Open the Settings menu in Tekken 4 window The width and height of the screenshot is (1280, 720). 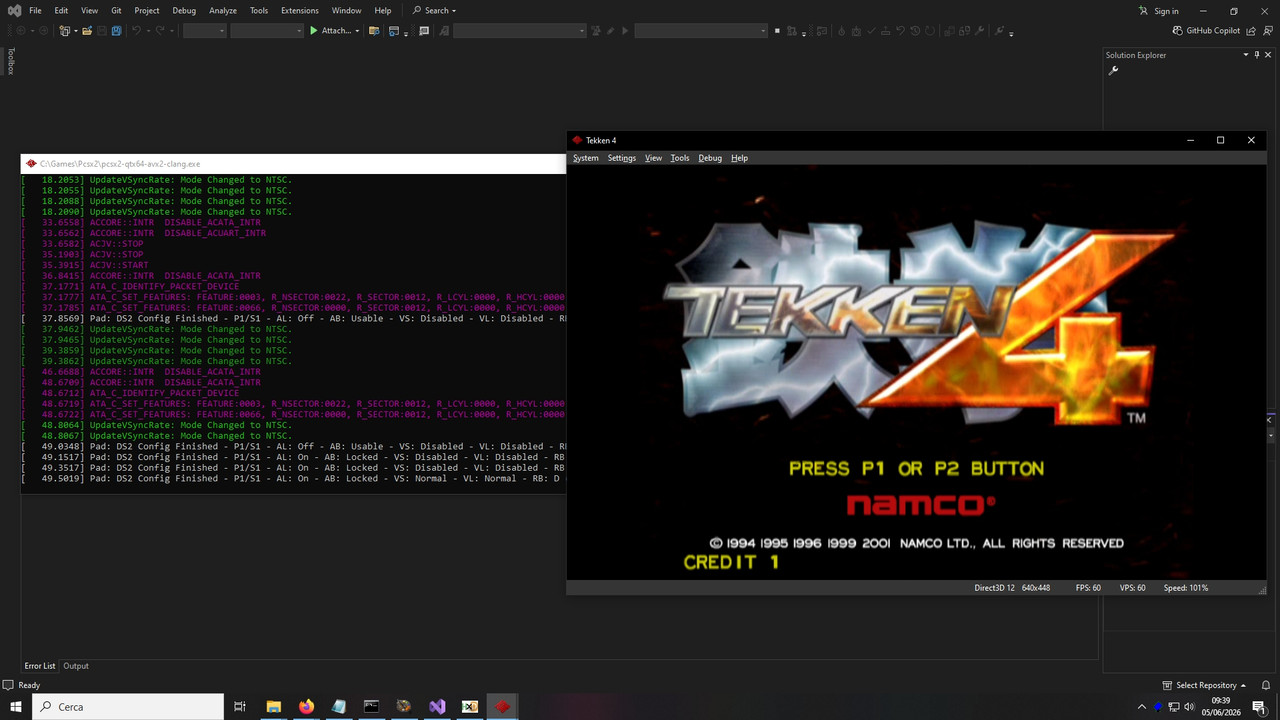click(622, 158)
